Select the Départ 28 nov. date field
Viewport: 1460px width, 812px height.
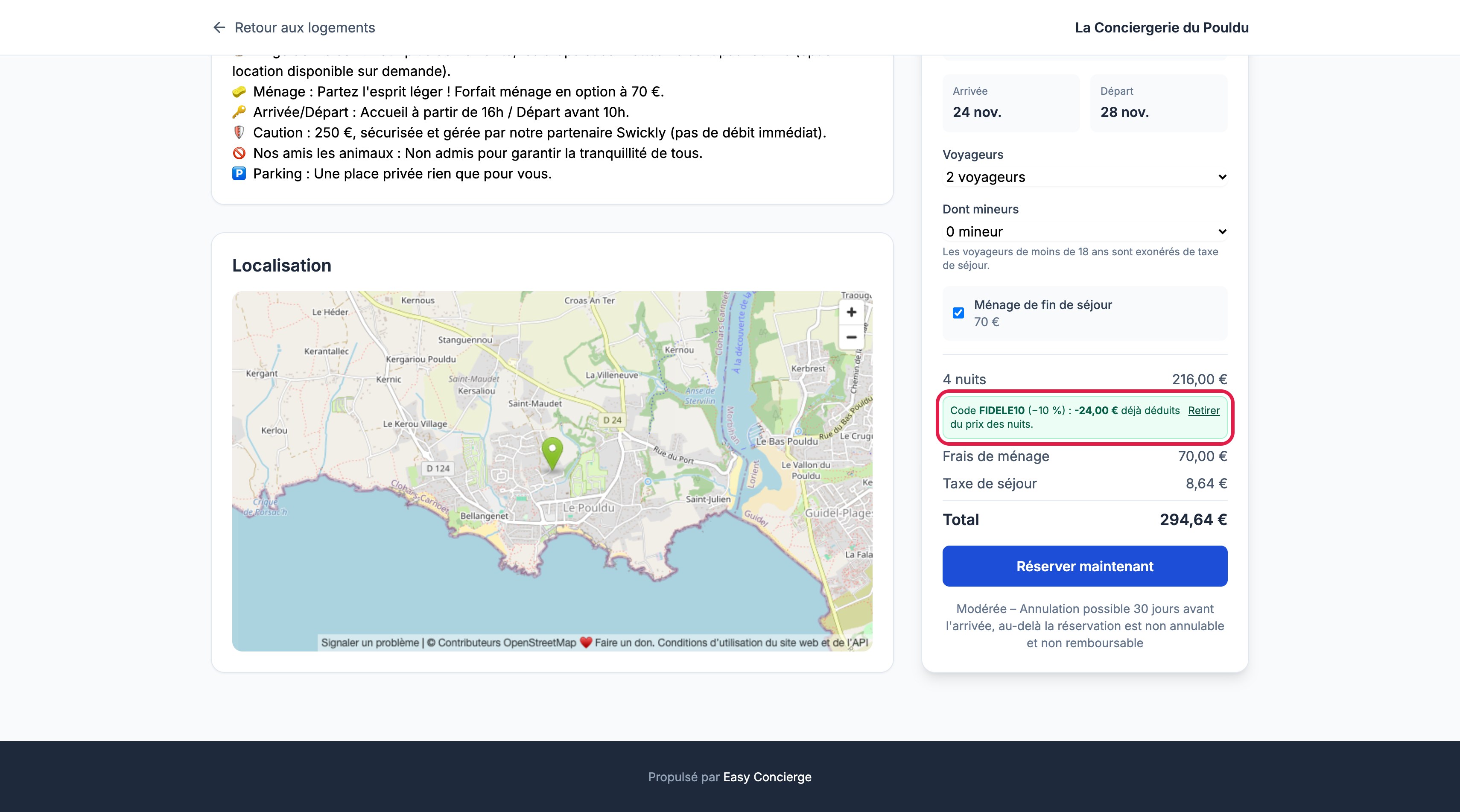(x=1159, y=103)
